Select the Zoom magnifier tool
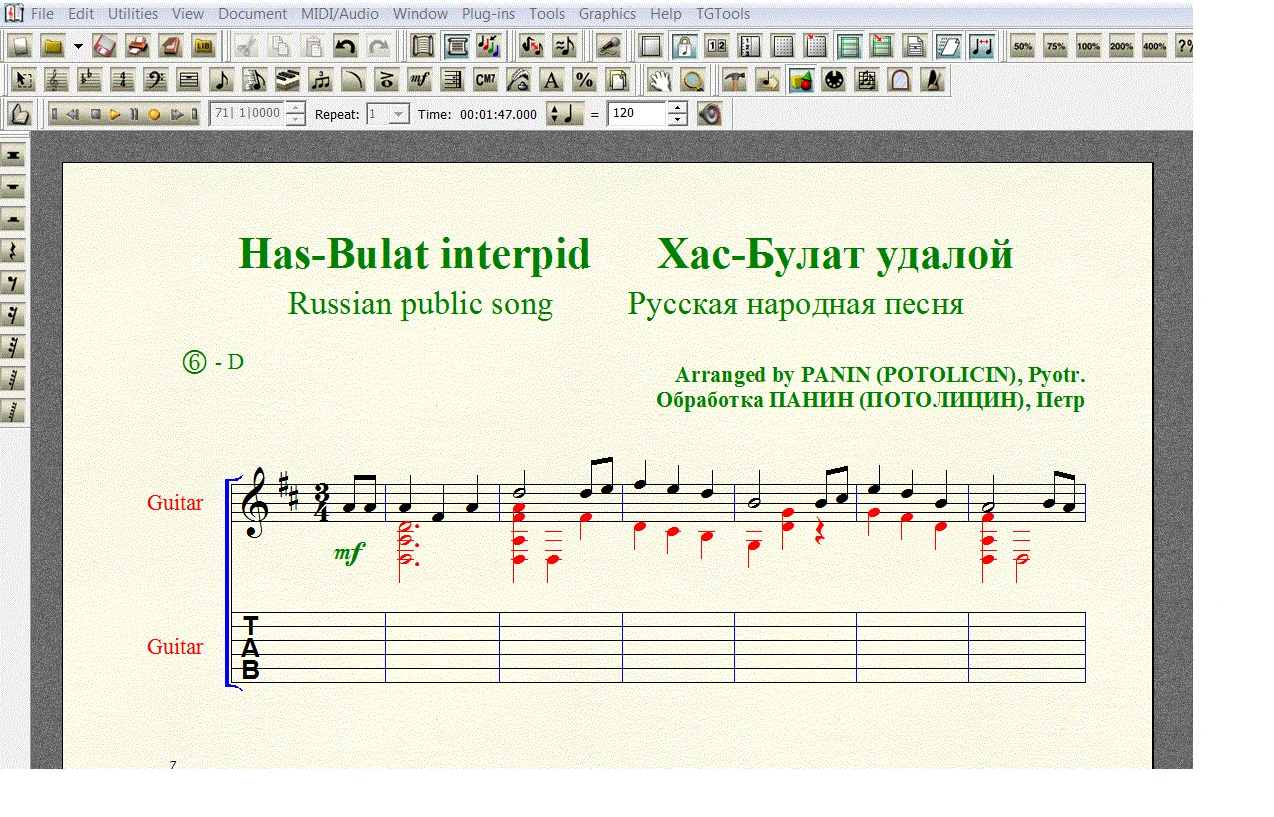This screenshot has width=1274, height=817. (691, 80)
